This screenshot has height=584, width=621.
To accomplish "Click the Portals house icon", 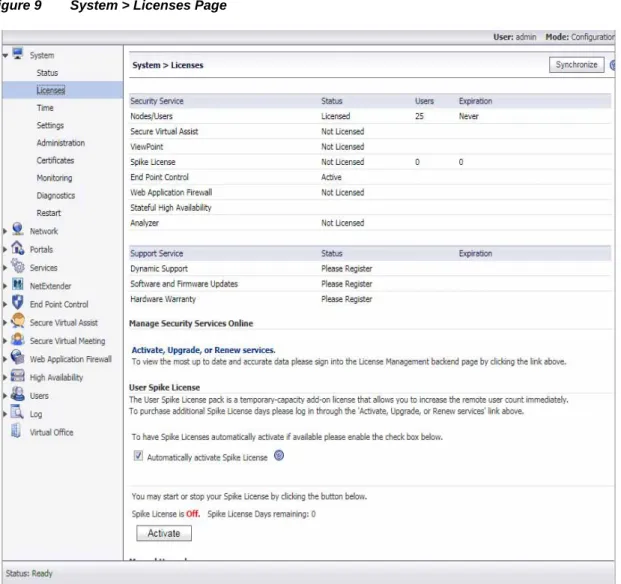I will [x=17, y=248].
